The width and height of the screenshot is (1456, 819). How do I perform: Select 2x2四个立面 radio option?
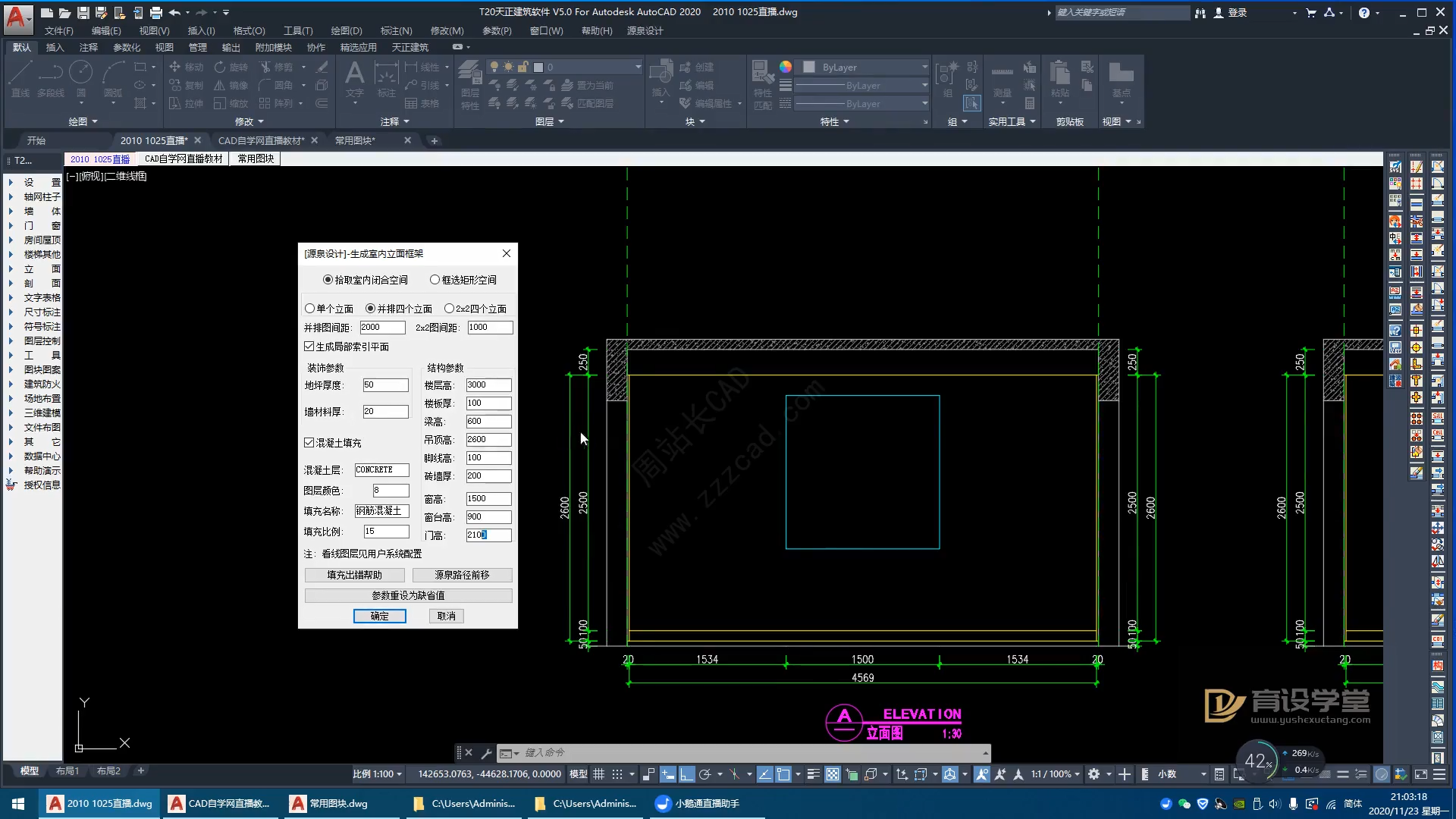475,309
